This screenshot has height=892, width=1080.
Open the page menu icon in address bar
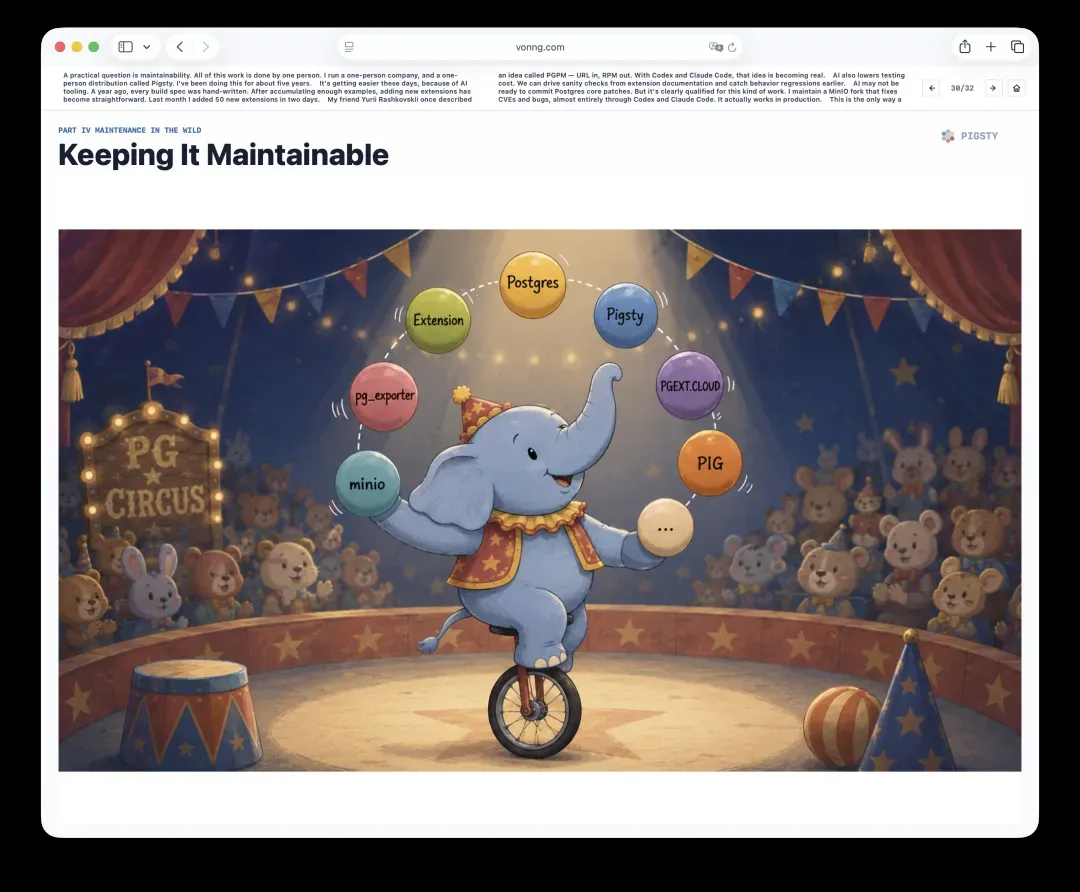click(x=349, y=47)
